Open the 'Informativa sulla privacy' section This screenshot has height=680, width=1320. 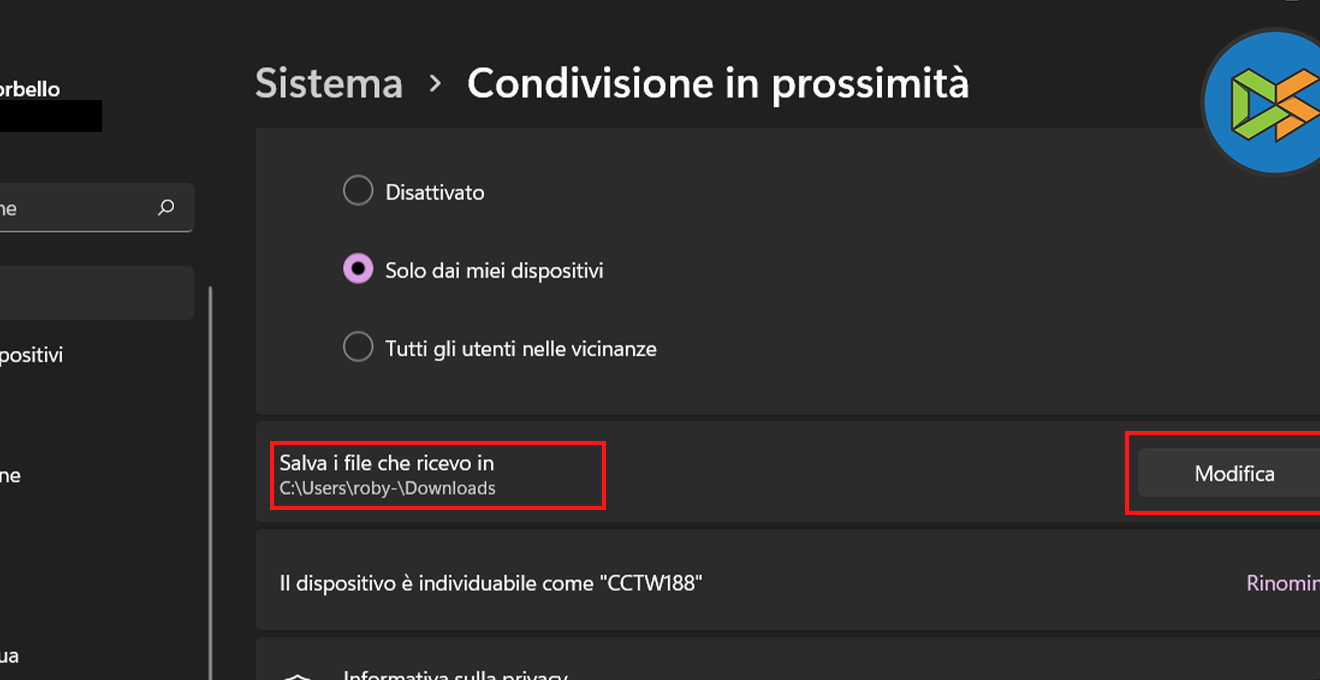point(455,674)
